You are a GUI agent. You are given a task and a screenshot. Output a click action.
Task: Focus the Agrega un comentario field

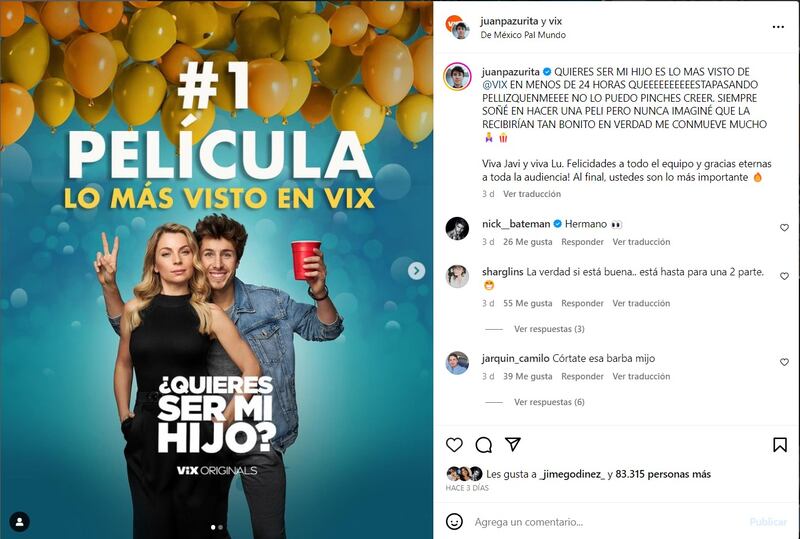tap(607, 522)
